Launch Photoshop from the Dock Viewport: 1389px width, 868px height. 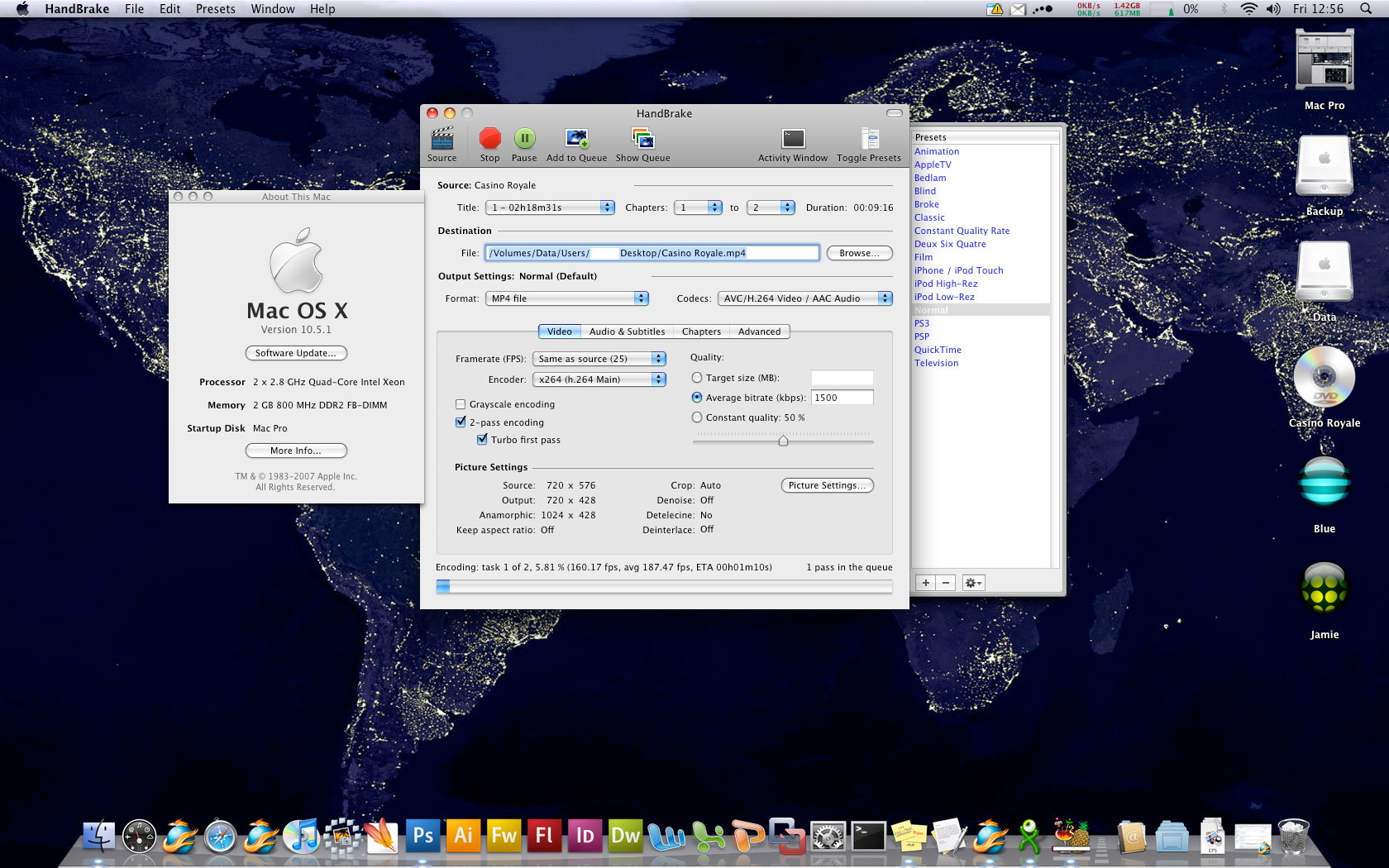(x=422, y=836)
